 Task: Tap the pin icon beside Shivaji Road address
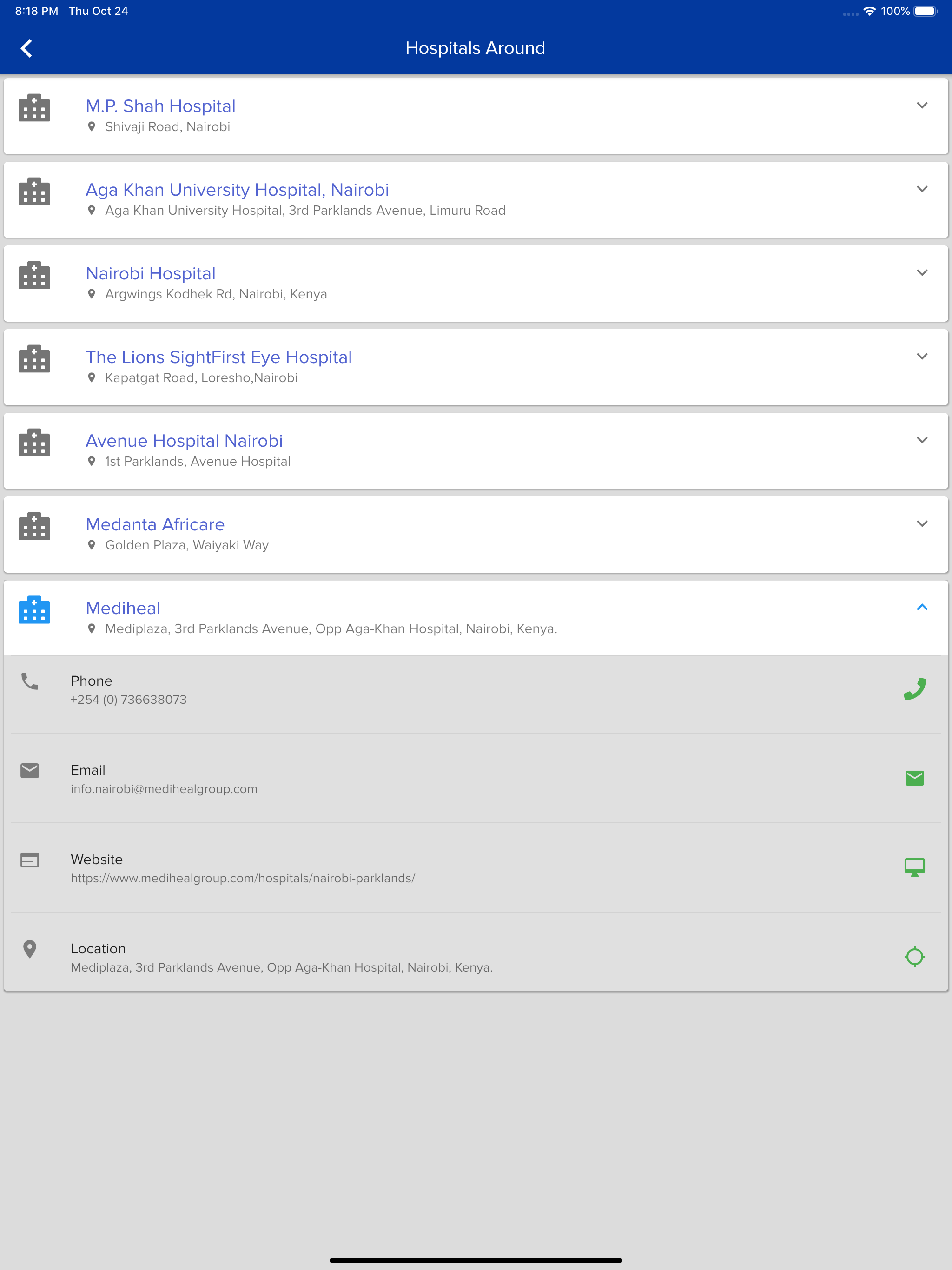point(91,127)
